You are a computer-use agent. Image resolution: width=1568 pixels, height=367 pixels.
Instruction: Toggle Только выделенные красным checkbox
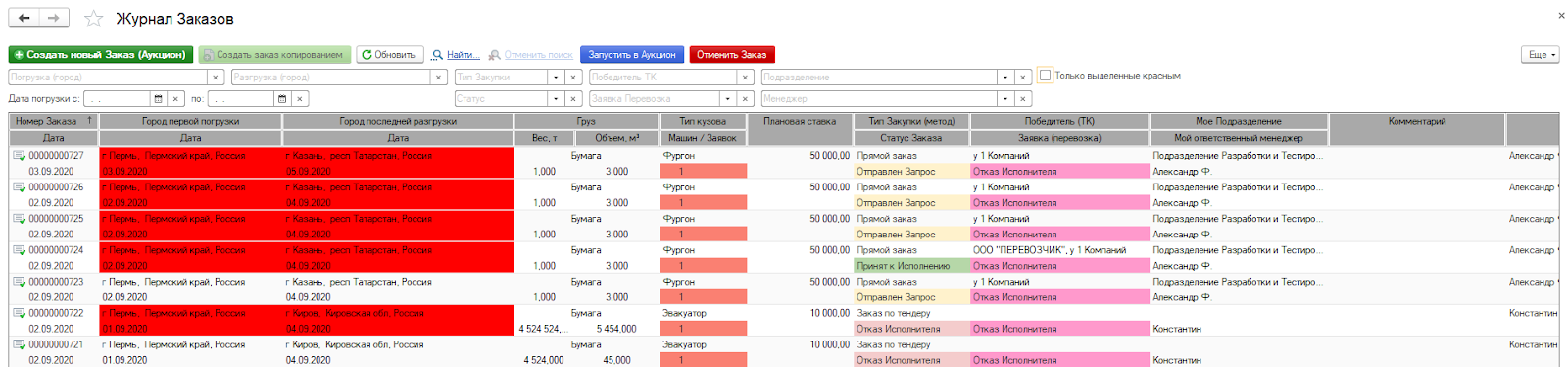pos(1045,76)
